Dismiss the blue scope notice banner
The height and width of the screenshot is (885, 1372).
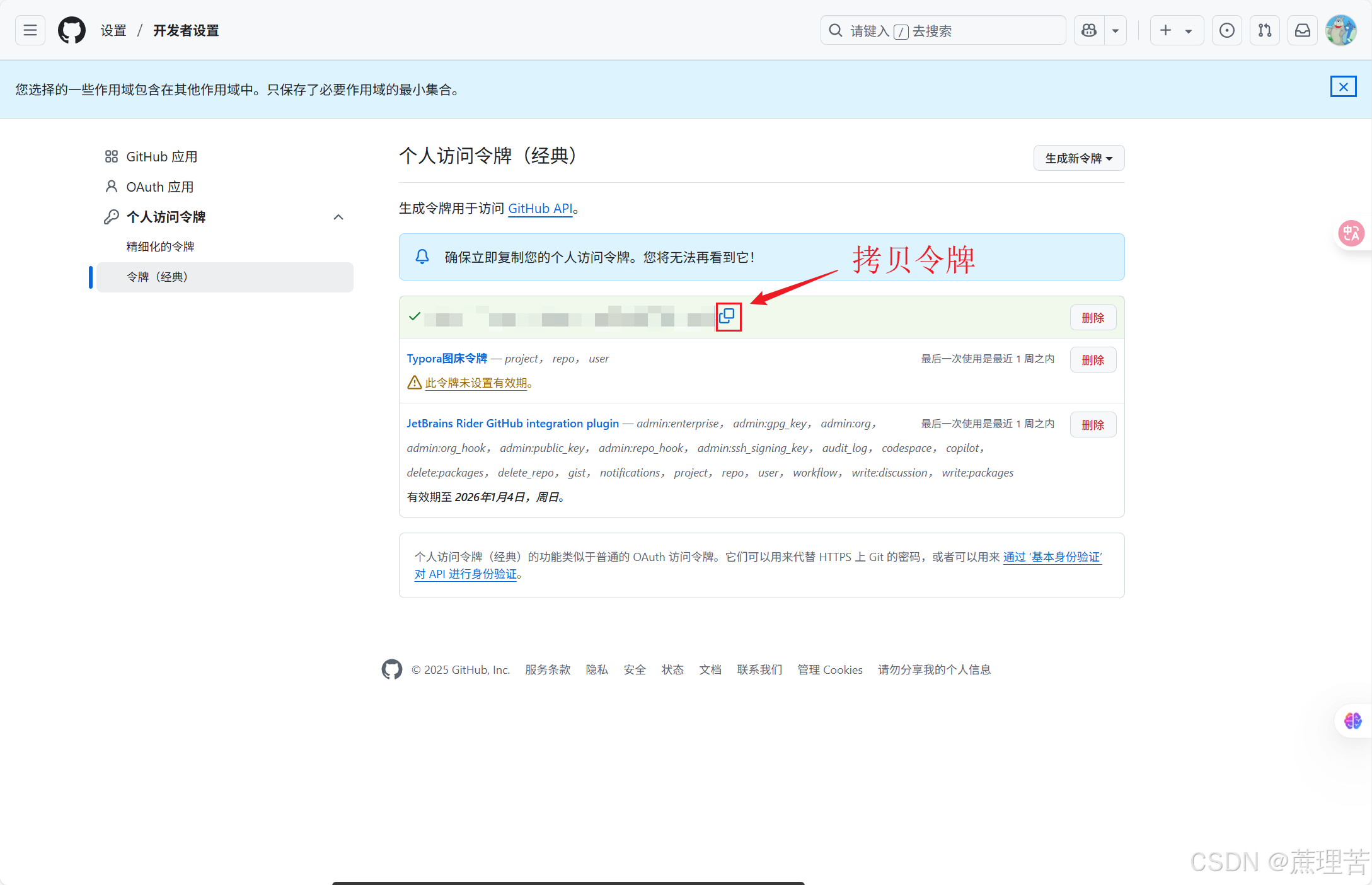(x=1343, y=87)
